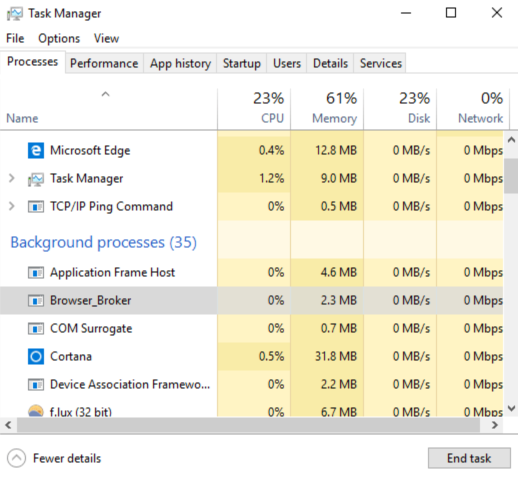Click the Task Manager process row icon

pyautogui.click(x=36, y=179)
